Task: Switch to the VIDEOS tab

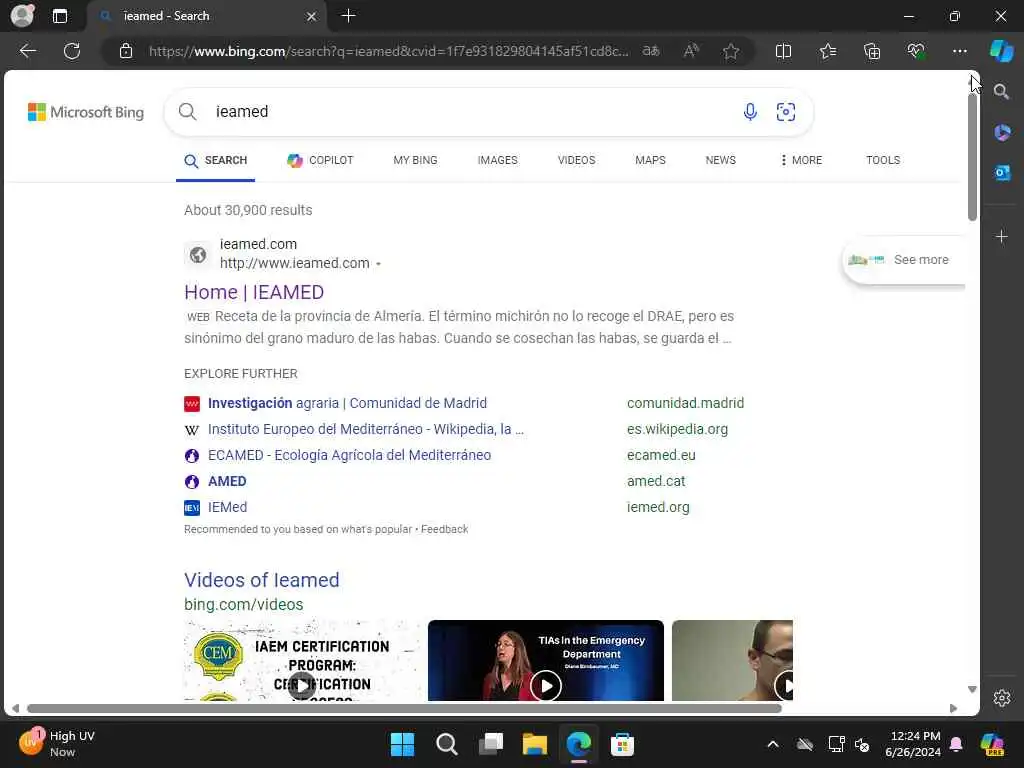Action: point(577,161)
